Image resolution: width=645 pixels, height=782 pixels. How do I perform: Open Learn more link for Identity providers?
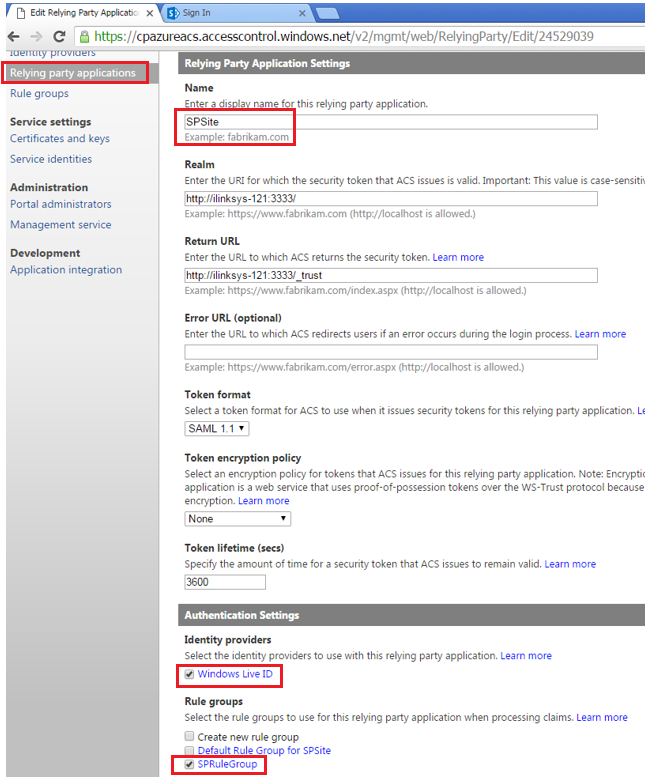click(x=526, y=656)
